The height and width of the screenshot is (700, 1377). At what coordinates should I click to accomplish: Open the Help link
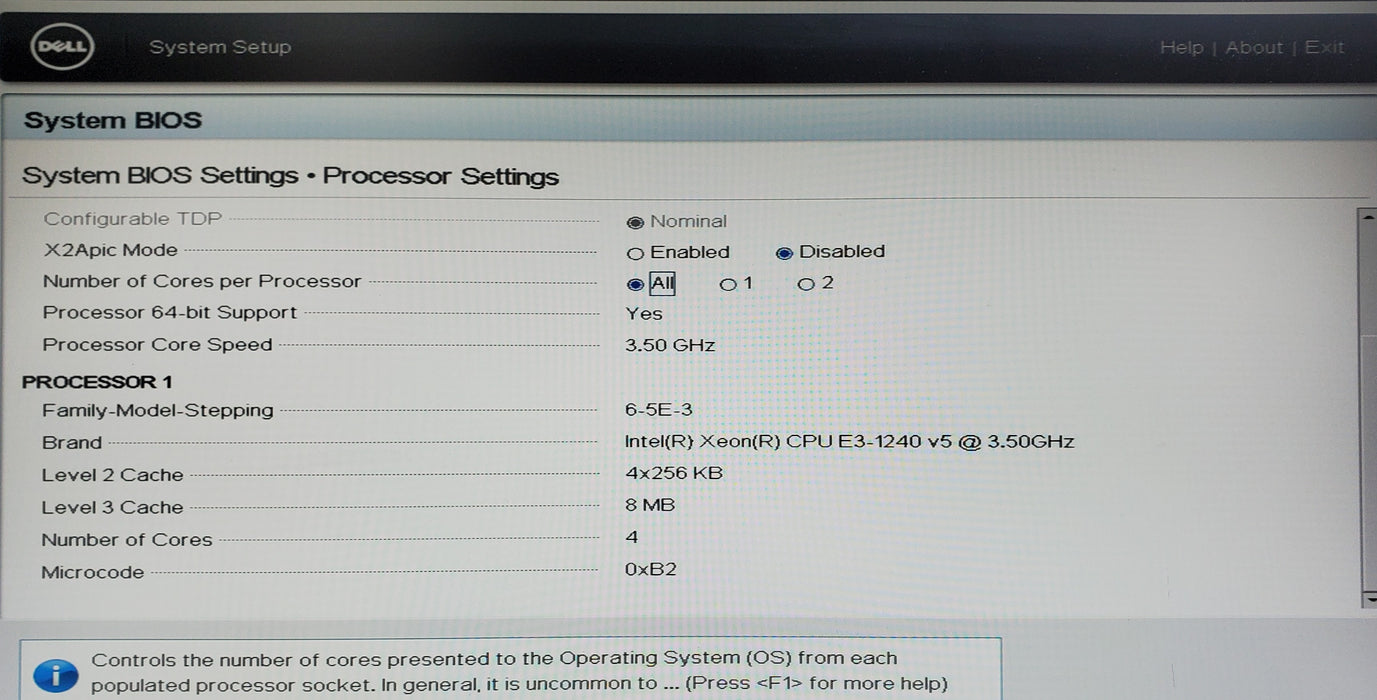pyautogui.click(x=1180, y=47)
